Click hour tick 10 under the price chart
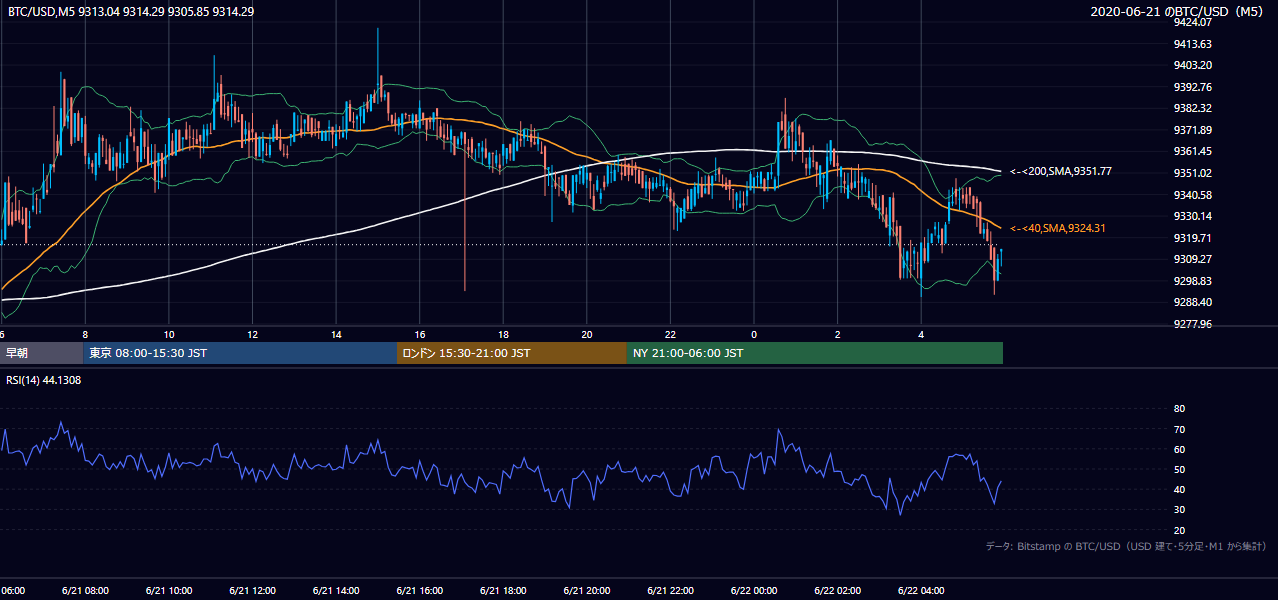Screen dimensions: 1278x600 [169, 335]
